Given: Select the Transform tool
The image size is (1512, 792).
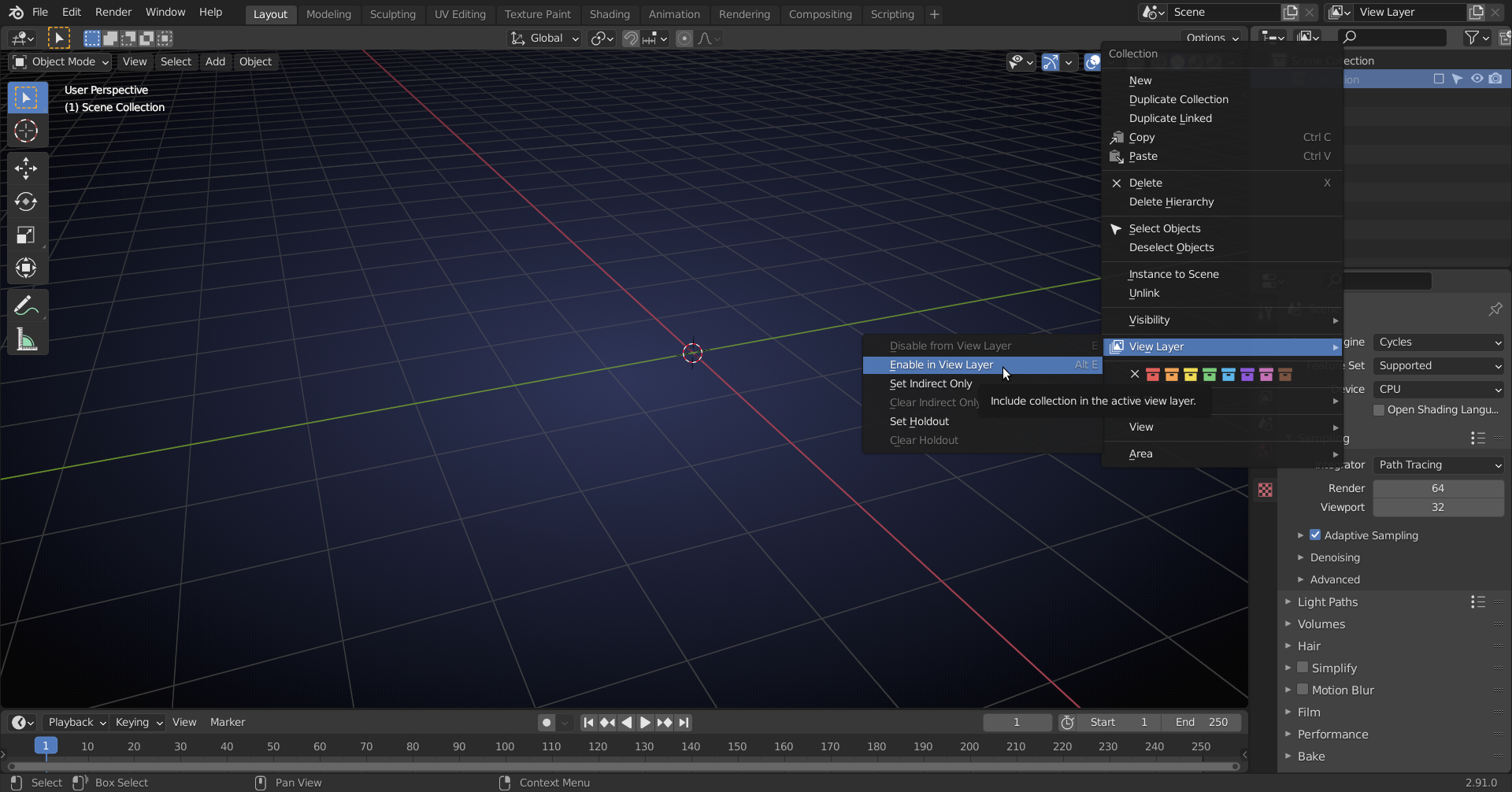Looking at the screenshot, I should click(27, 268).
